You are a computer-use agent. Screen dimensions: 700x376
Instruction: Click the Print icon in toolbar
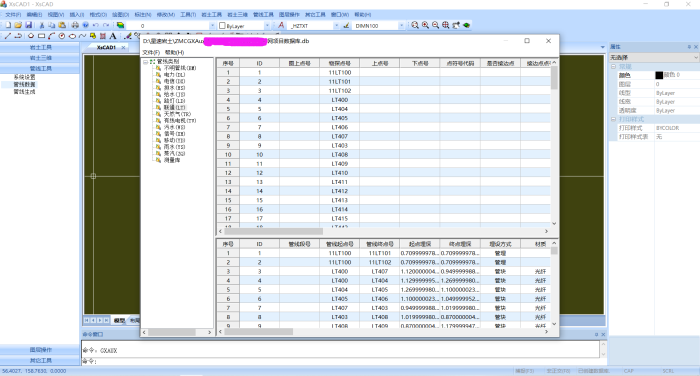(x=75, y=25)
